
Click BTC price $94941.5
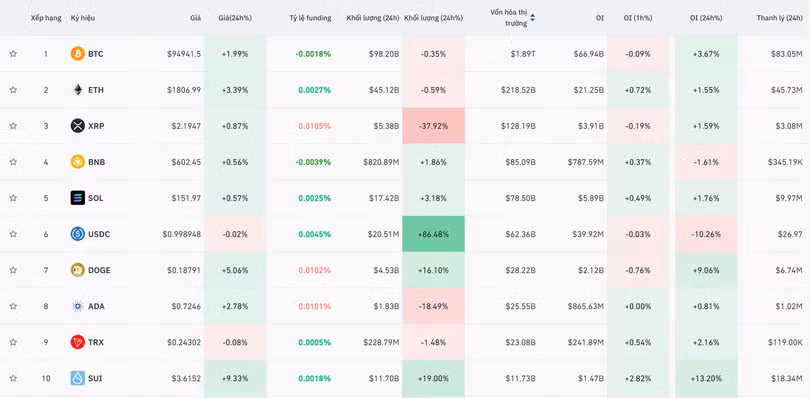(184, 54)
